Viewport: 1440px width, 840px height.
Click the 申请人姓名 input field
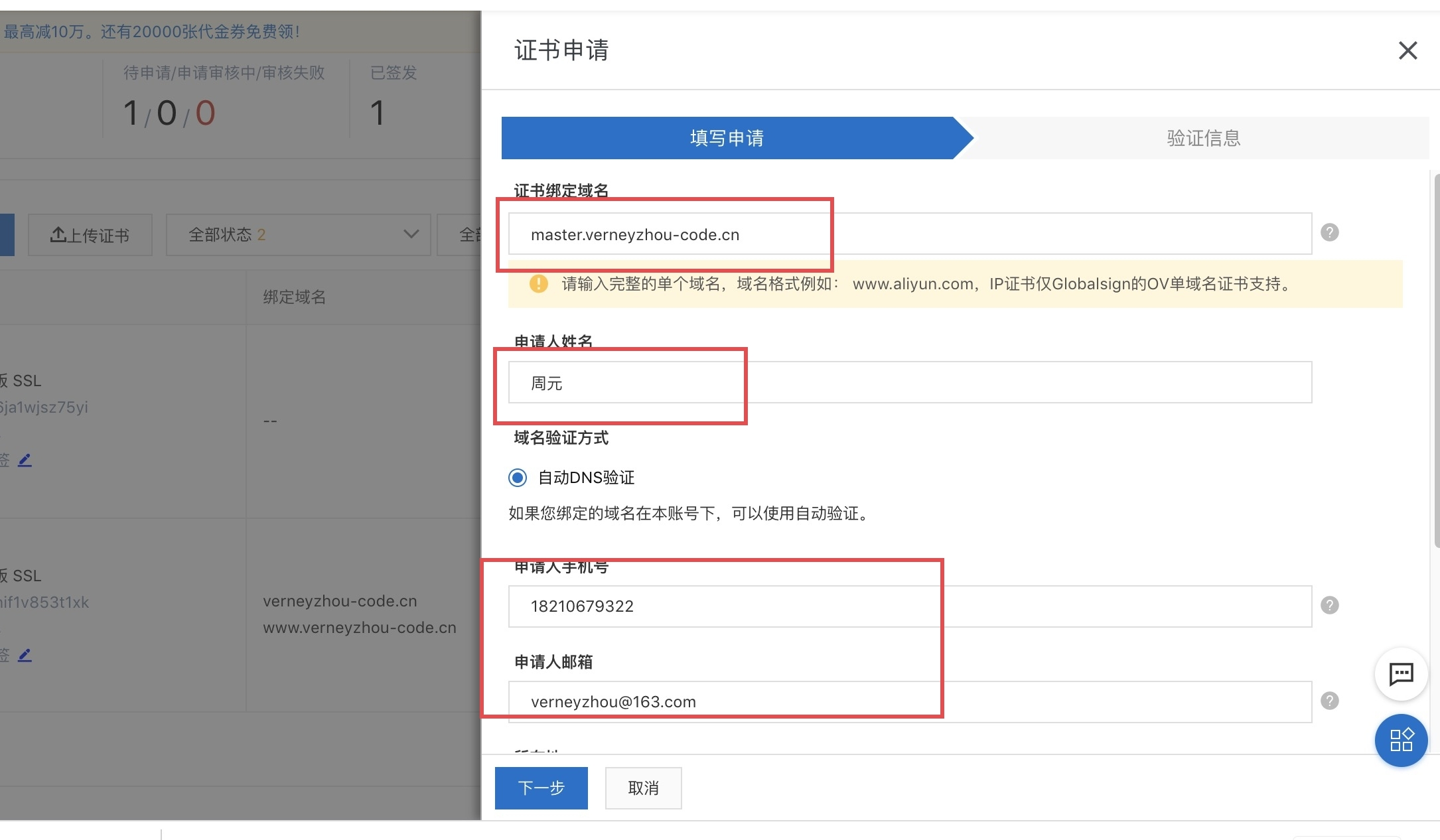click(x=909, y=383)
